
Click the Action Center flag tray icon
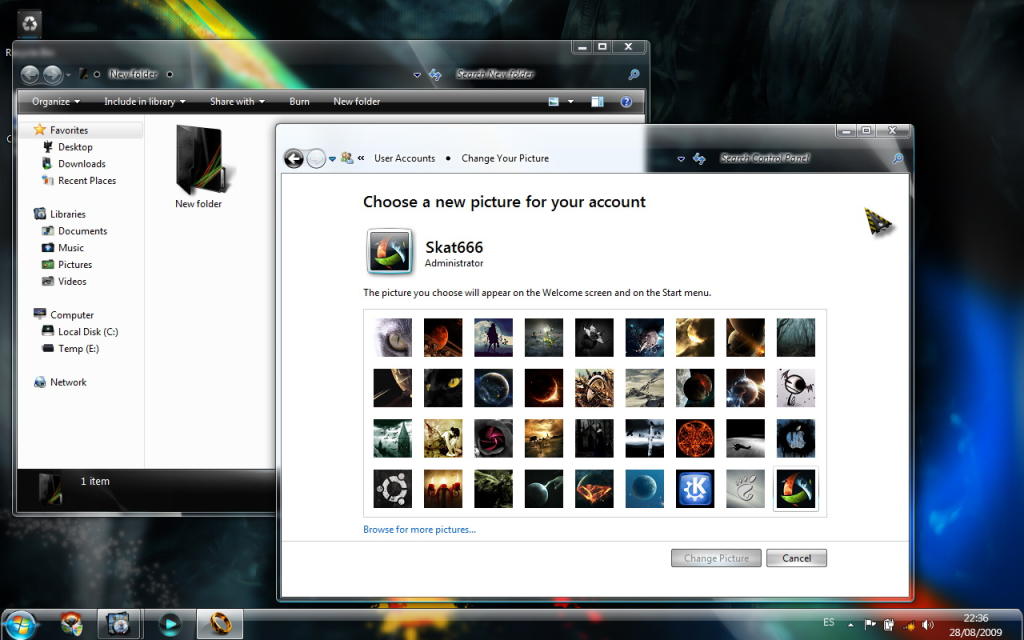(870, 625)
